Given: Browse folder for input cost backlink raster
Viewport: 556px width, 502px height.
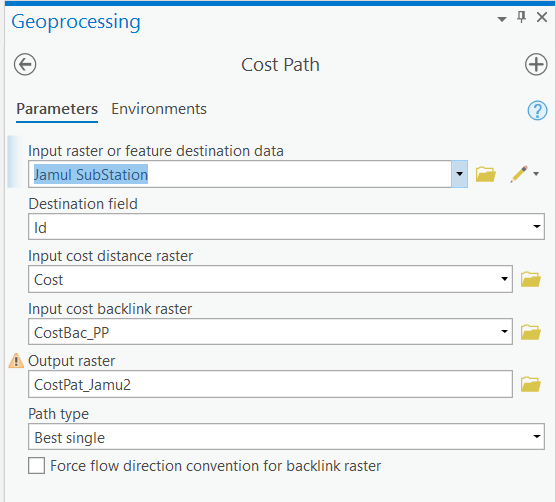Looking at the screenshot, I should pyautogui.click(x=530, y=332).
